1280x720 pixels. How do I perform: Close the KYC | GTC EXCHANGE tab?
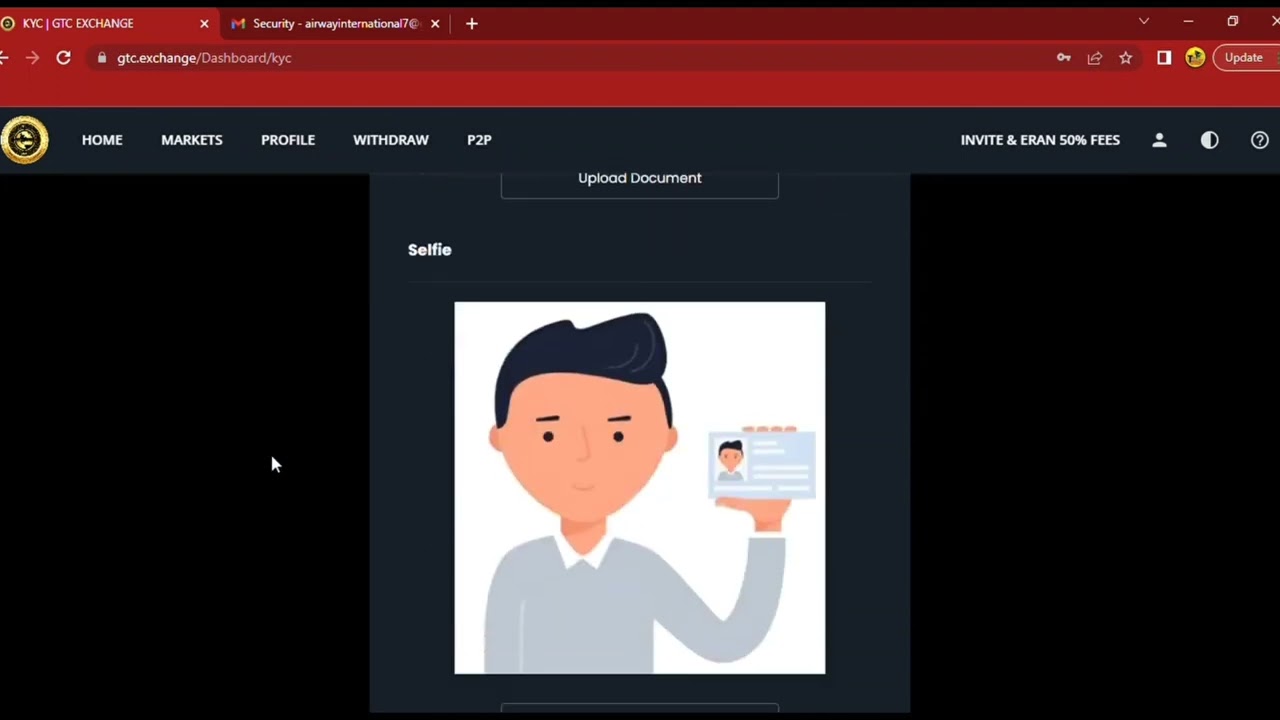click(204, 23)
